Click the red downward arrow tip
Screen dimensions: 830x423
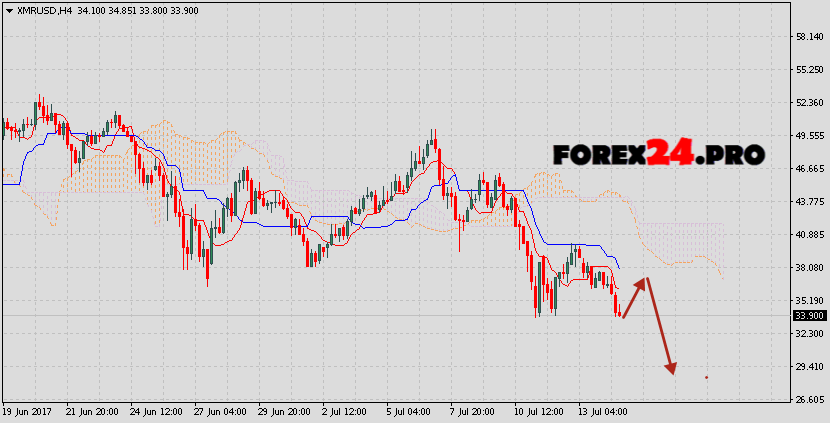click(672, 370)
